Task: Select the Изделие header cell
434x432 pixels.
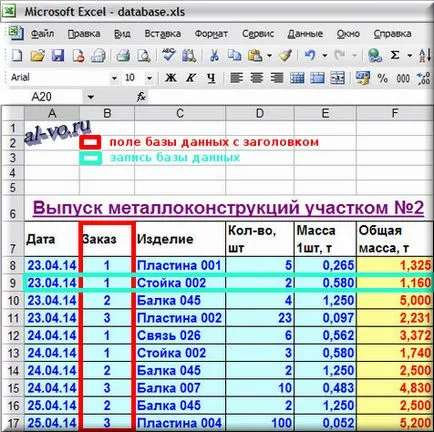Action: click(x=180, y=239)
